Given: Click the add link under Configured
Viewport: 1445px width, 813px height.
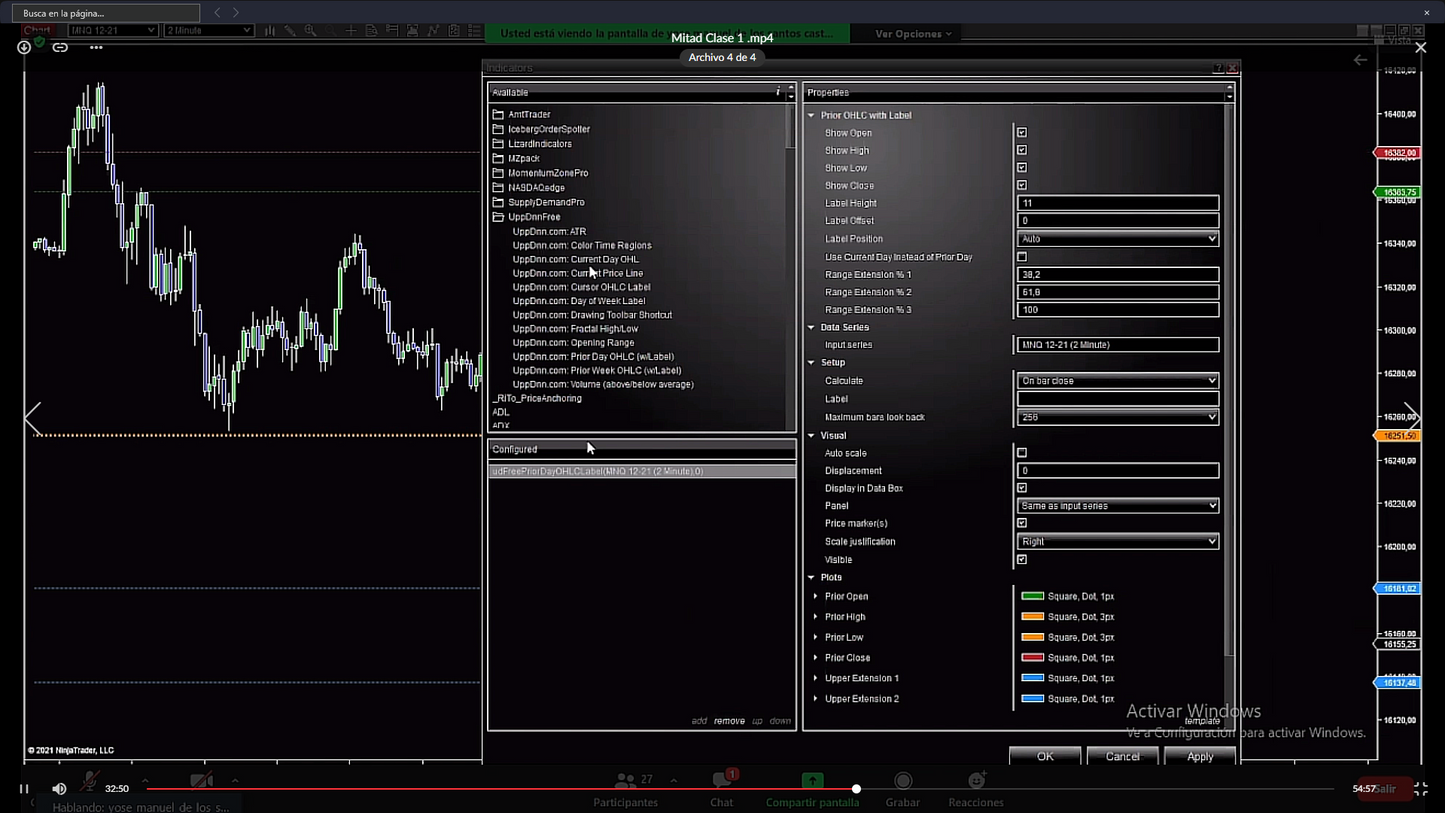Looking at the screenshot, I should point(699,721).
